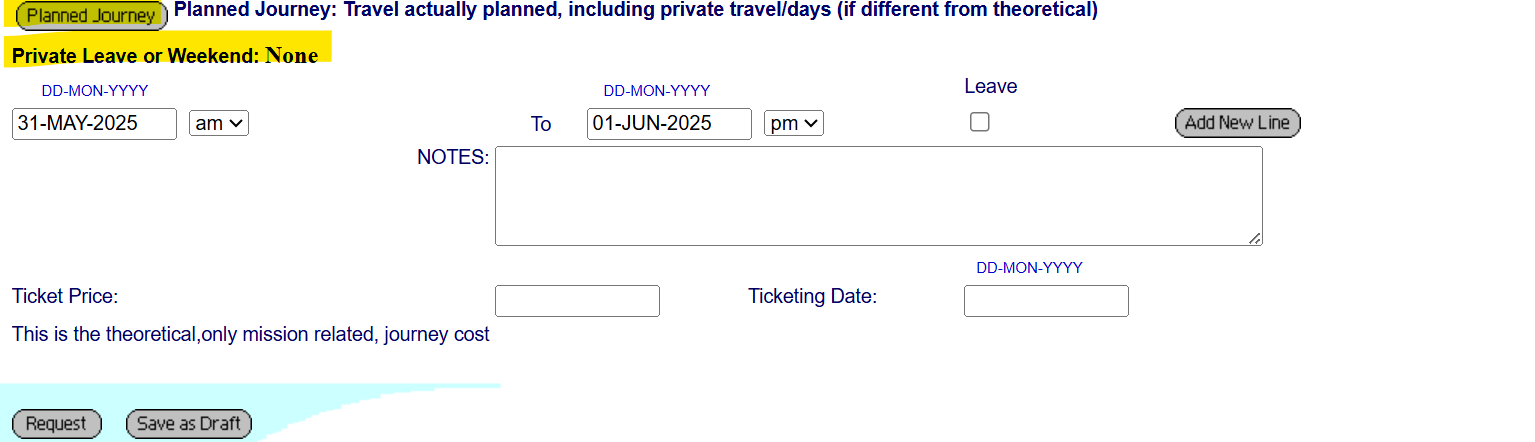
Task: Click the Ticketing Date: label
Action: [812, 296]
